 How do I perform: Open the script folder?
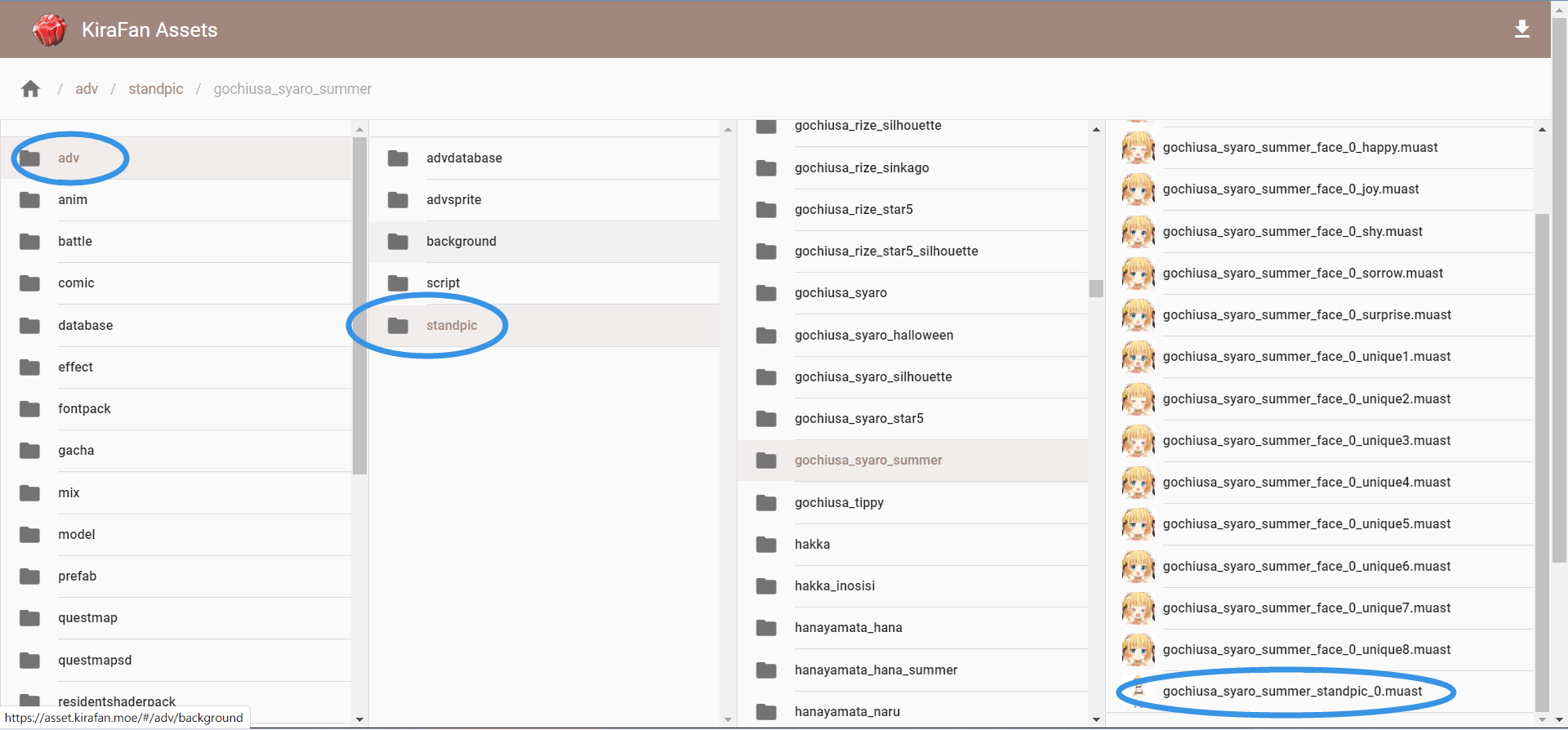(x=545, y=283)
